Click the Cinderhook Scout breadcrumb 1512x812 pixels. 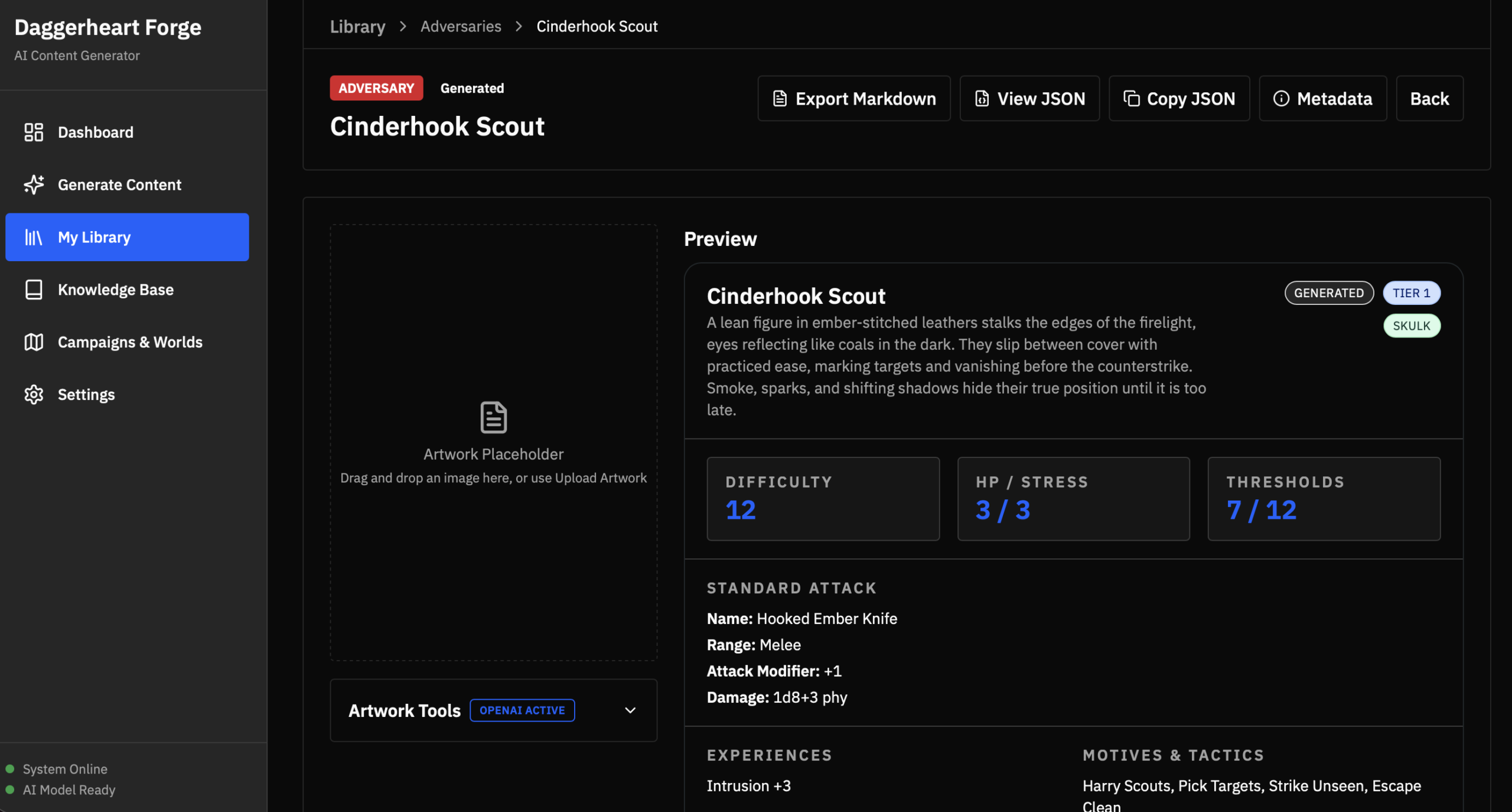point(597,27)
